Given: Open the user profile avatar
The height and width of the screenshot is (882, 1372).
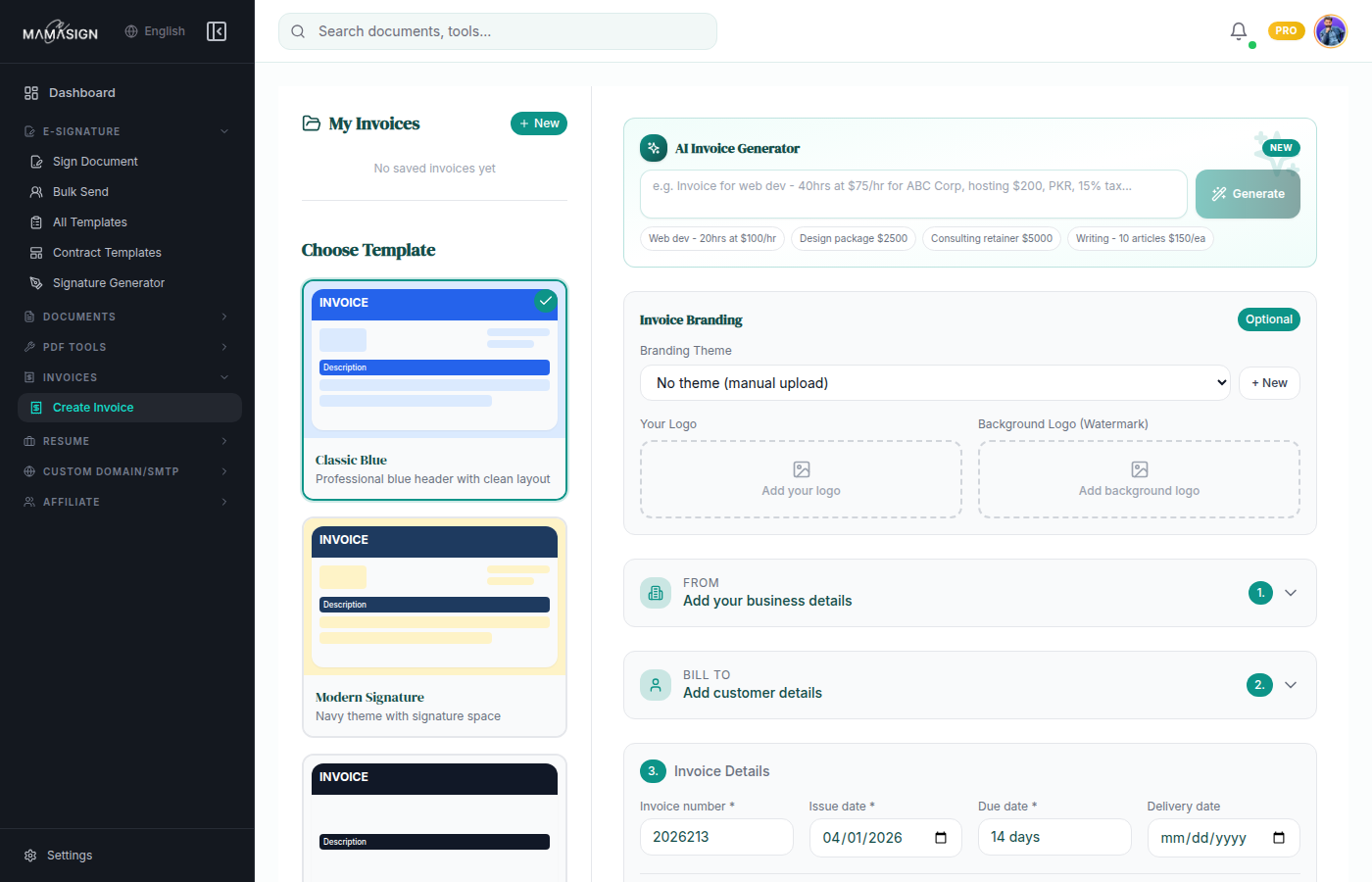Looking at the screenshot, I should 1330,31.
